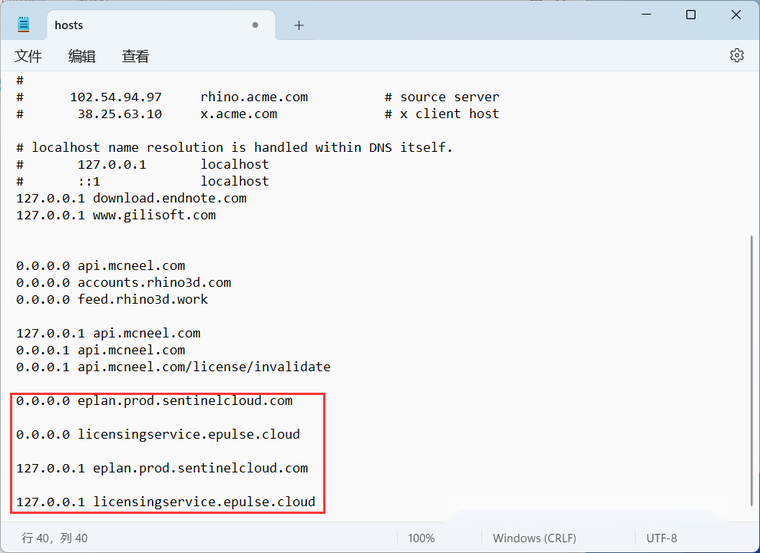Click line 127.0.0.1 download.endnote.com
The width and height of the screenshot is (760, 553).
[x=131, y=198]
